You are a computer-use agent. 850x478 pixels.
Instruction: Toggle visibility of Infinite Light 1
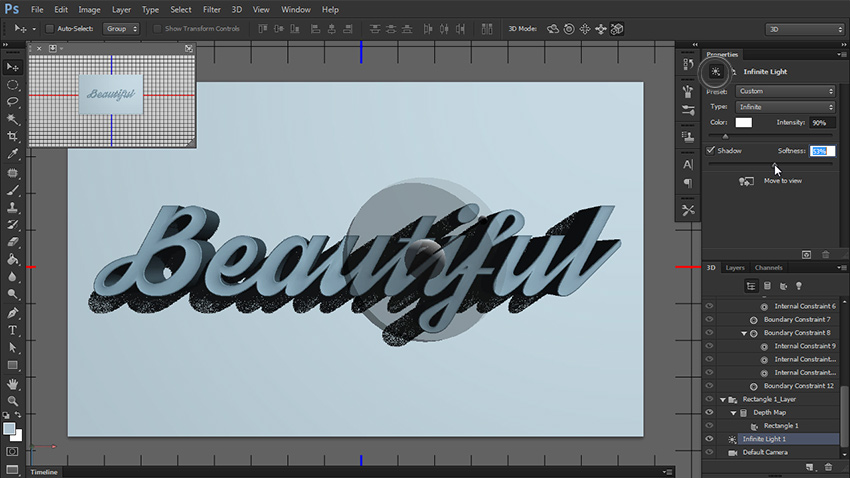(x=709, y=438)
